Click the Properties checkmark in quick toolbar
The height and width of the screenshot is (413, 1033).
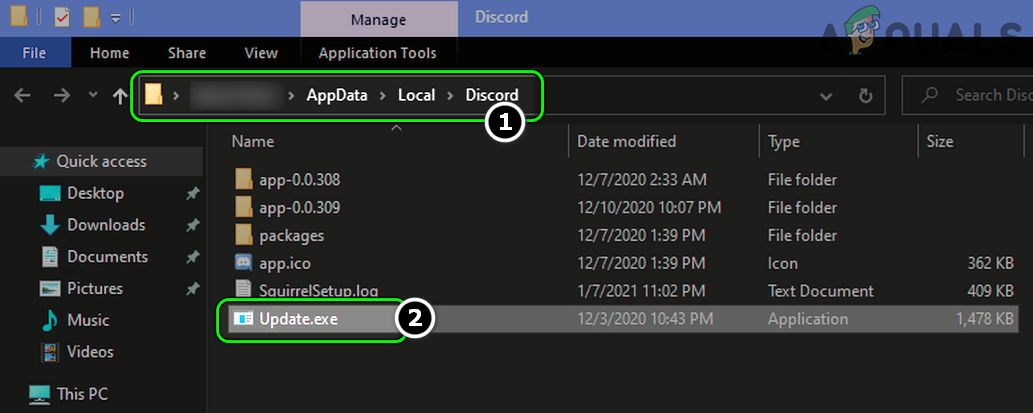tap(62, 17)
